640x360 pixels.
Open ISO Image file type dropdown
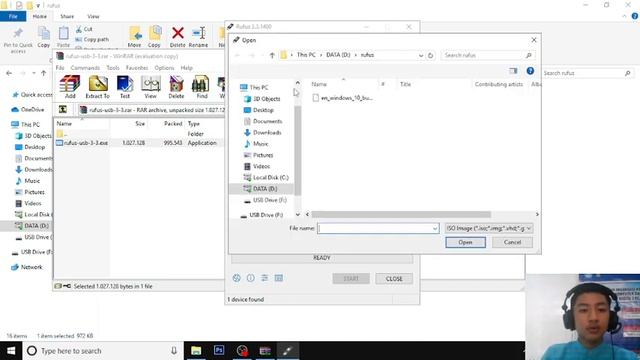point(489,229)
